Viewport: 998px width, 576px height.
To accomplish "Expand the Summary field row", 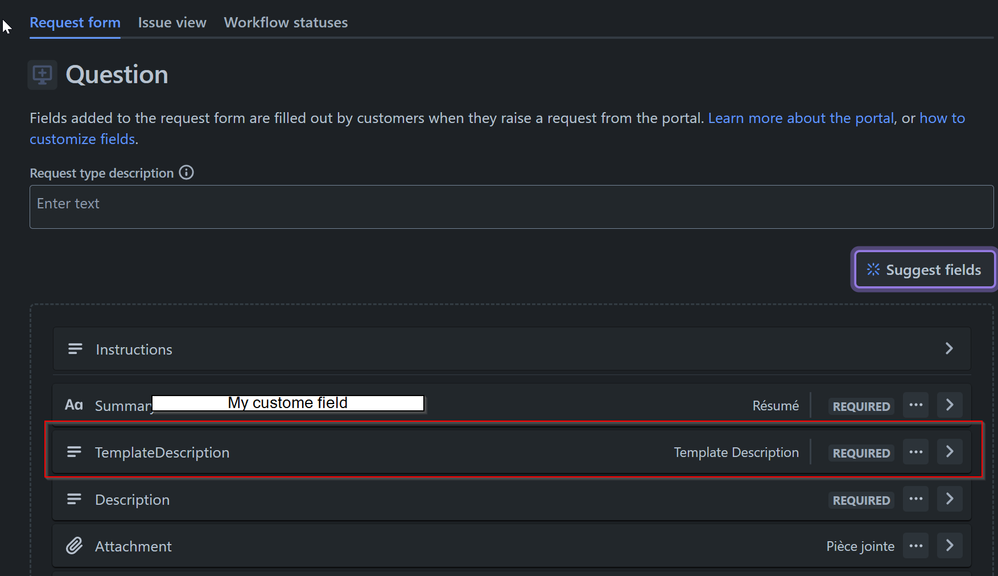I will click(x=949, y=404).
